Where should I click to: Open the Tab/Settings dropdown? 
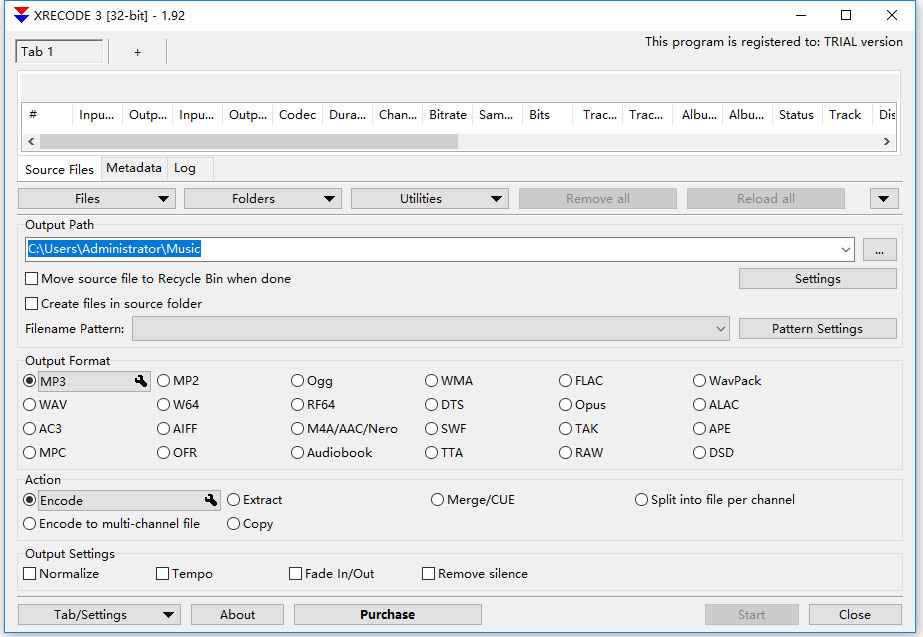point(99,615)
